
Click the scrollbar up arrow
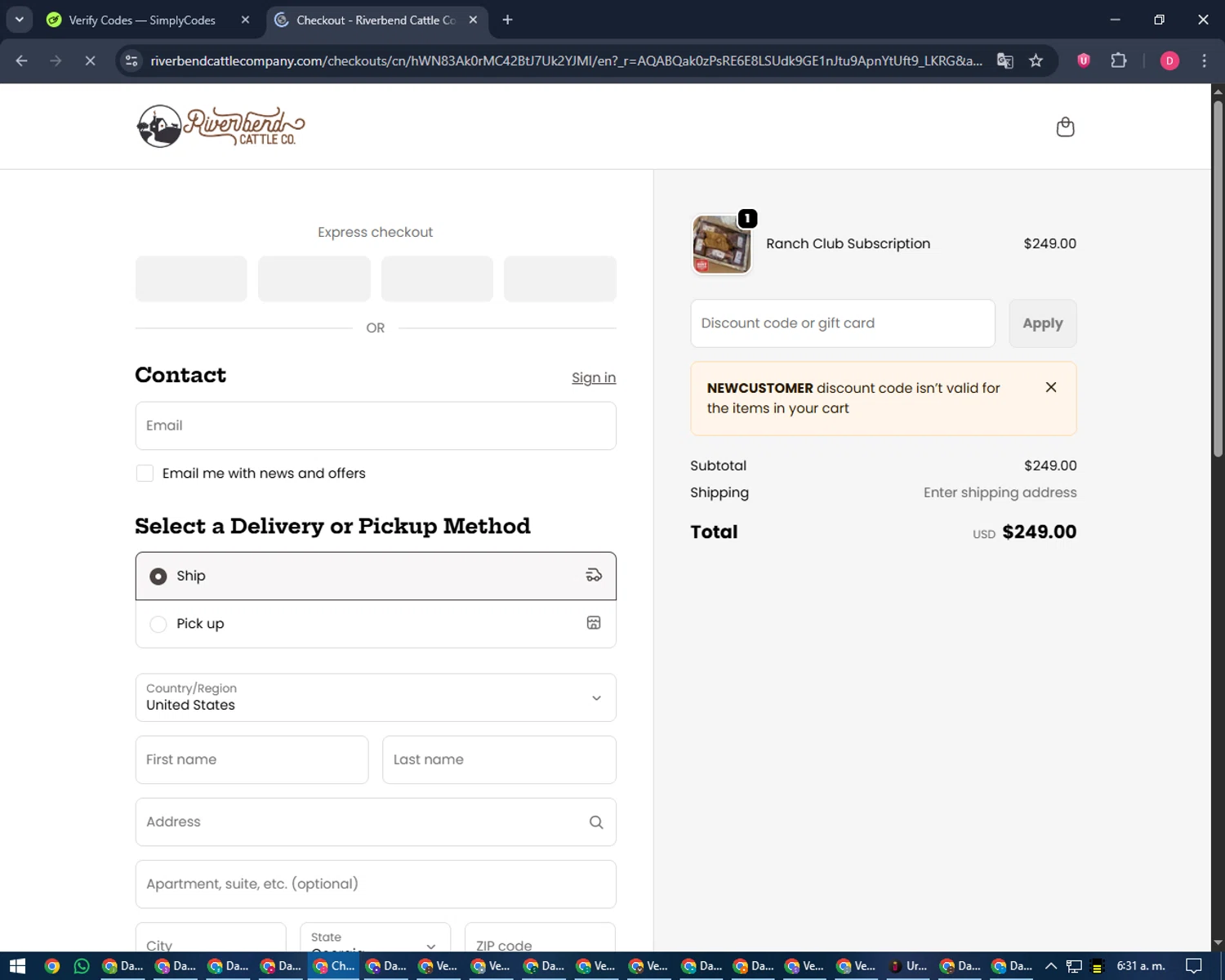coord(1218,90)
